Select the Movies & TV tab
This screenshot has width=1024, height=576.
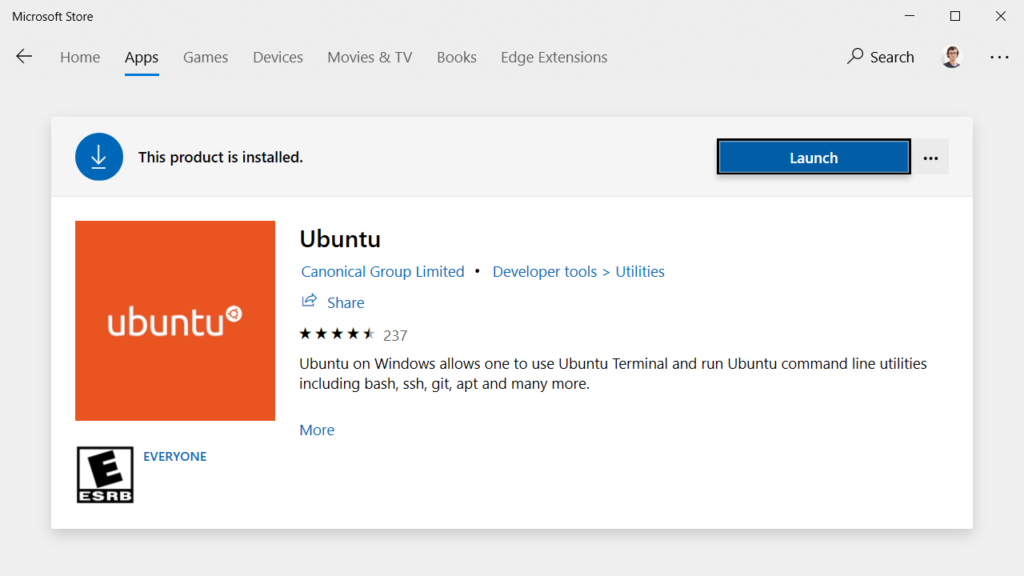click(x=370, y=57)
